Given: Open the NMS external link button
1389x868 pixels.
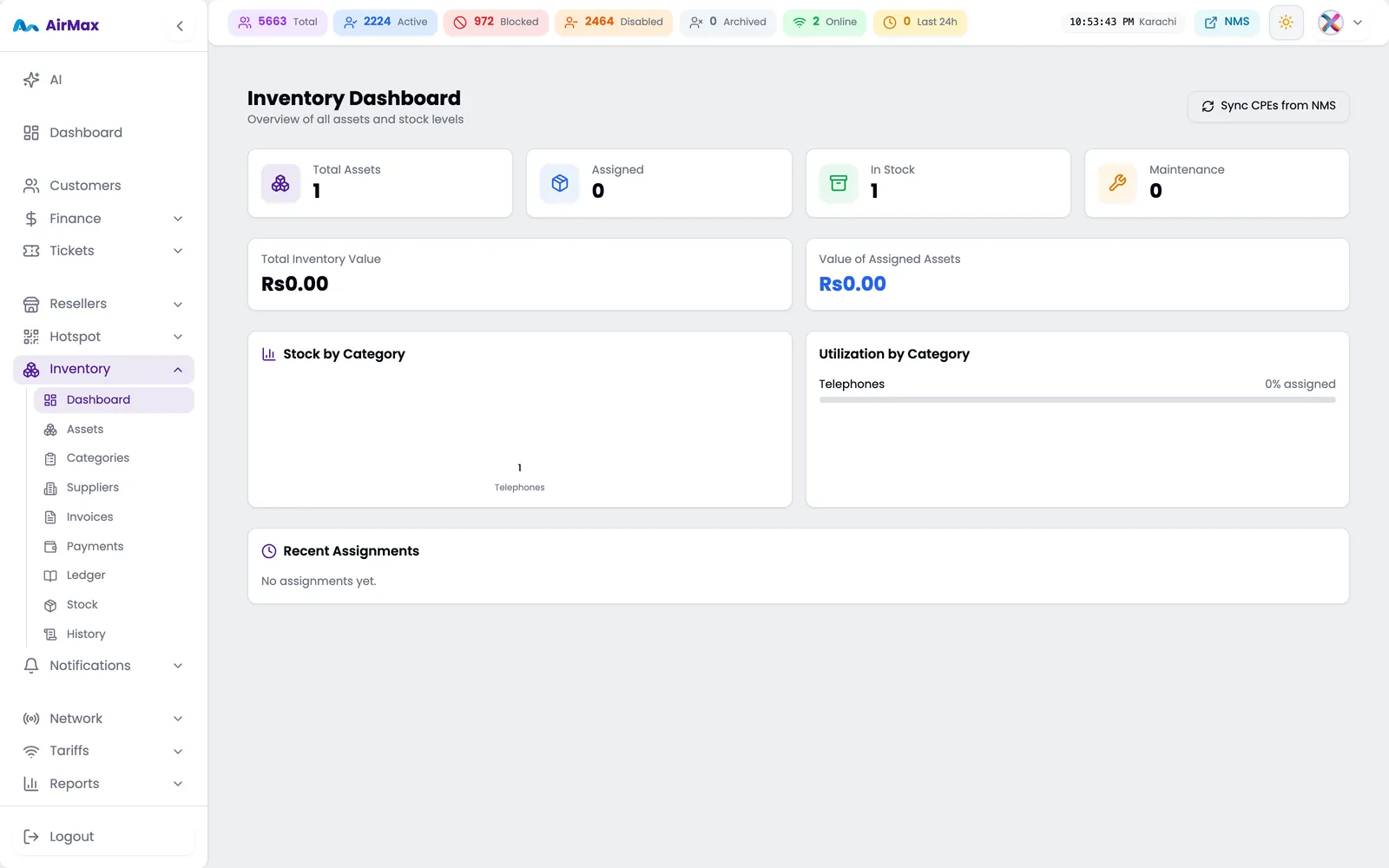Looking at the screenshot, I should 1227,23.
